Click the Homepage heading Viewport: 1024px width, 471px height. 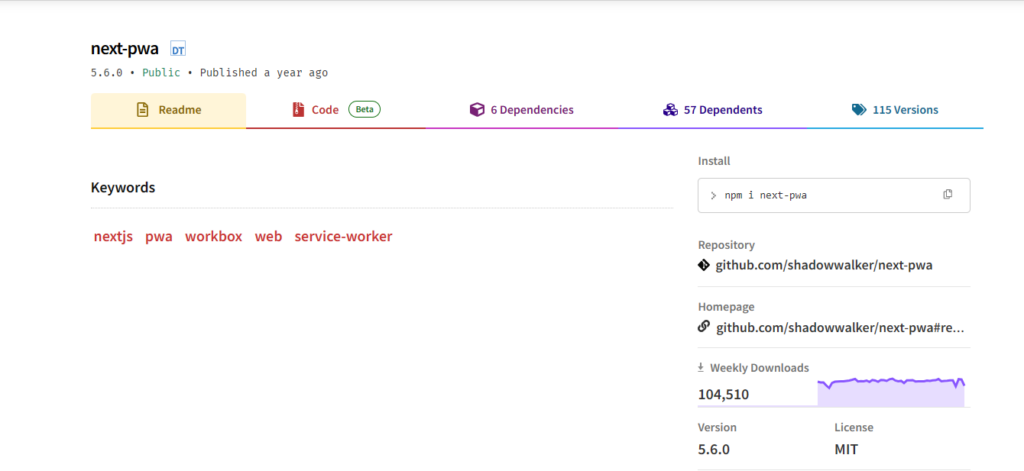pos(726,306)
